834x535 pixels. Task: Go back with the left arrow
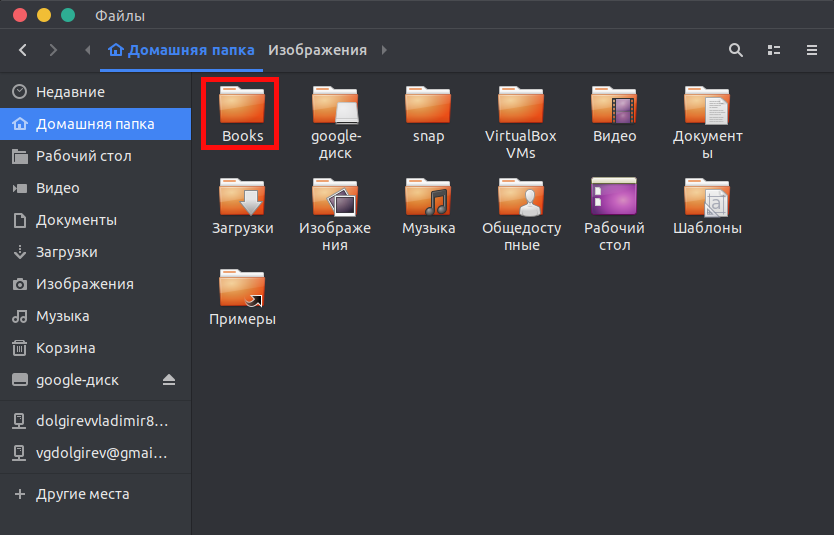pyautogui.click(x=22, y=50)
